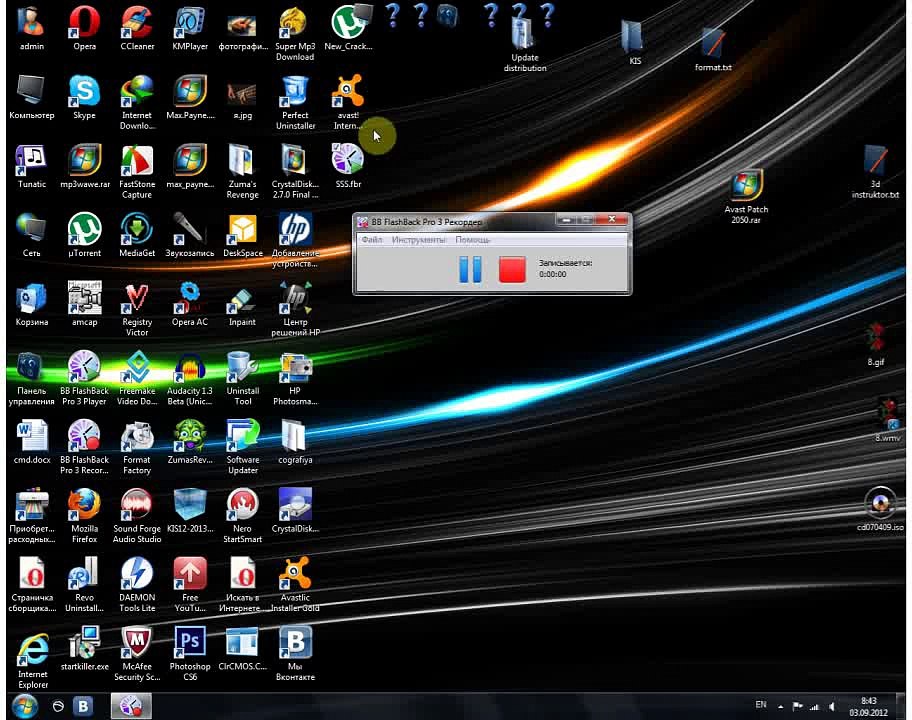Select the Revo Uninstaller icon
This screenshot has height=720, width=912.
point(84,584)
